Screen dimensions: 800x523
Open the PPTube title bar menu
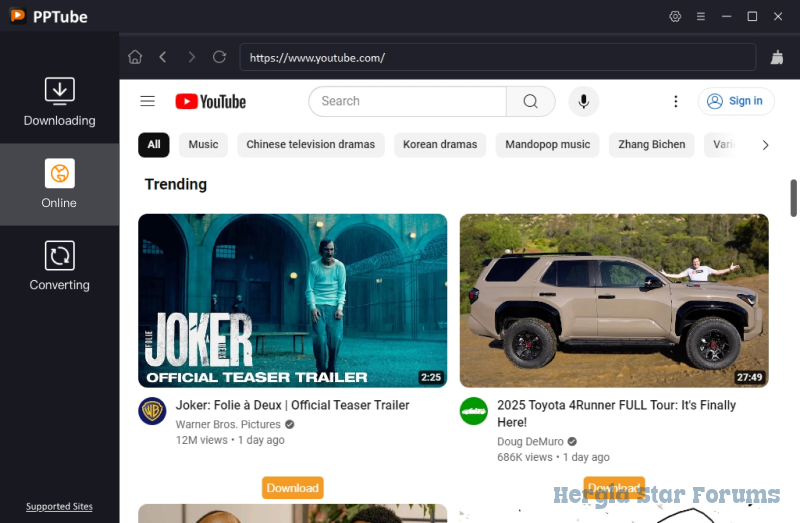[x=701, y=17]
